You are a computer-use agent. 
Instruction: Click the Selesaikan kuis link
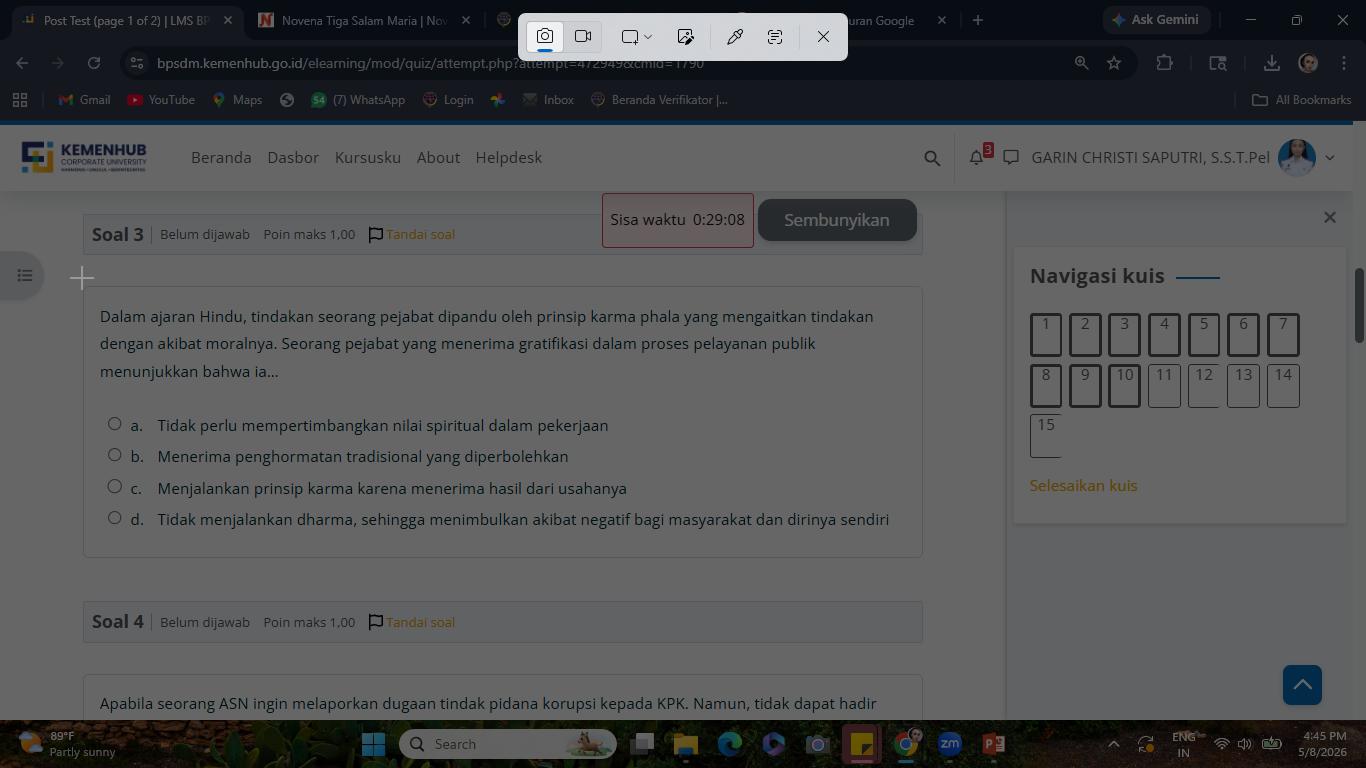[x=1083, y=485]
